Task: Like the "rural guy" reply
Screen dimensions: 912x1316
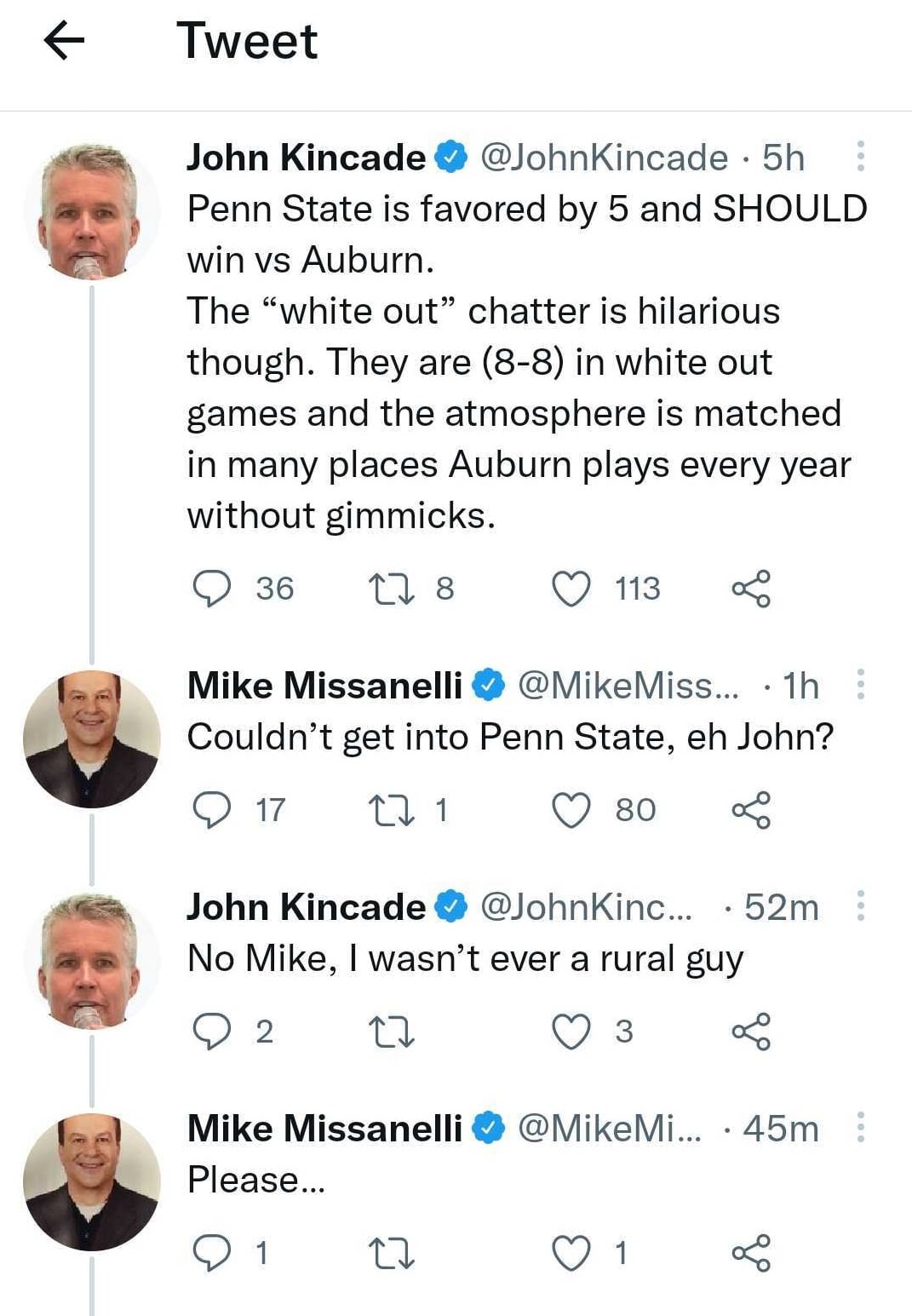Action: click(571, 1032)
